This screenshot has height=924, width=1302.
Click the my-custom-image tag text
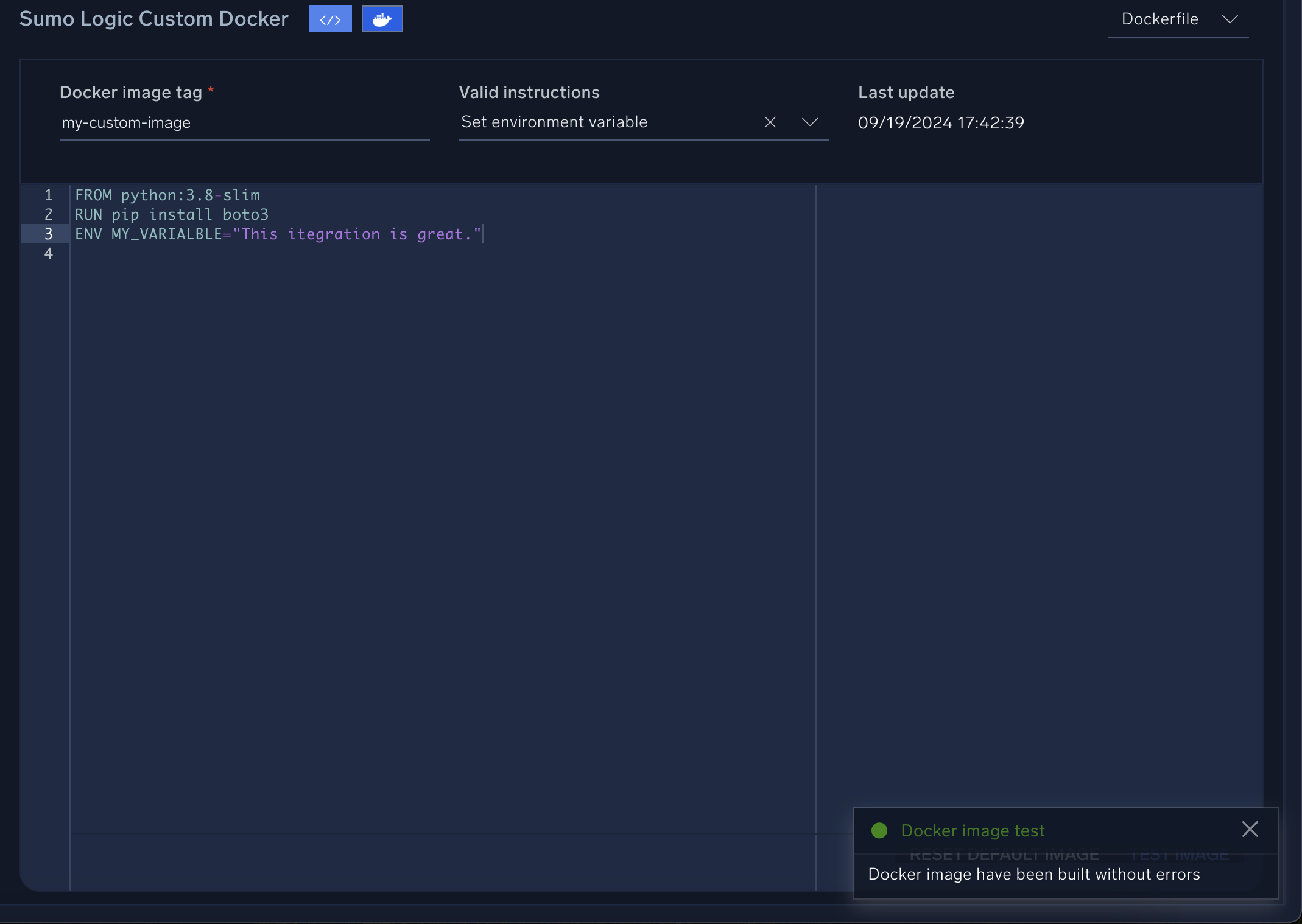[x=125, y=122]
